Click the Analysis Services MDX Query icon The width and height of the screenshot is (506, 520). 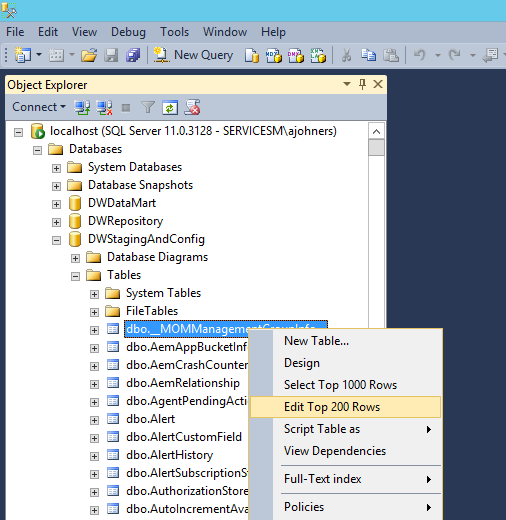274,55
